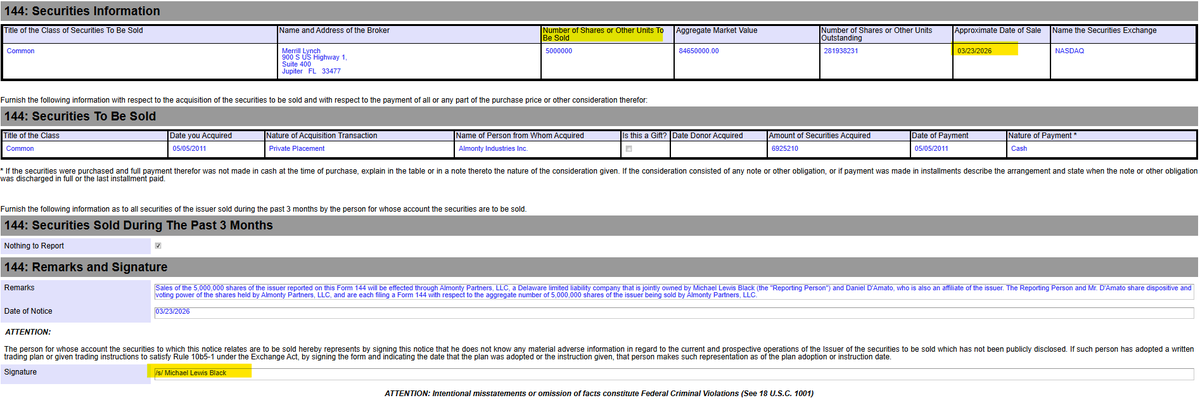
Task: Click the Date of Notice field
Action: [x=674, y=312]
